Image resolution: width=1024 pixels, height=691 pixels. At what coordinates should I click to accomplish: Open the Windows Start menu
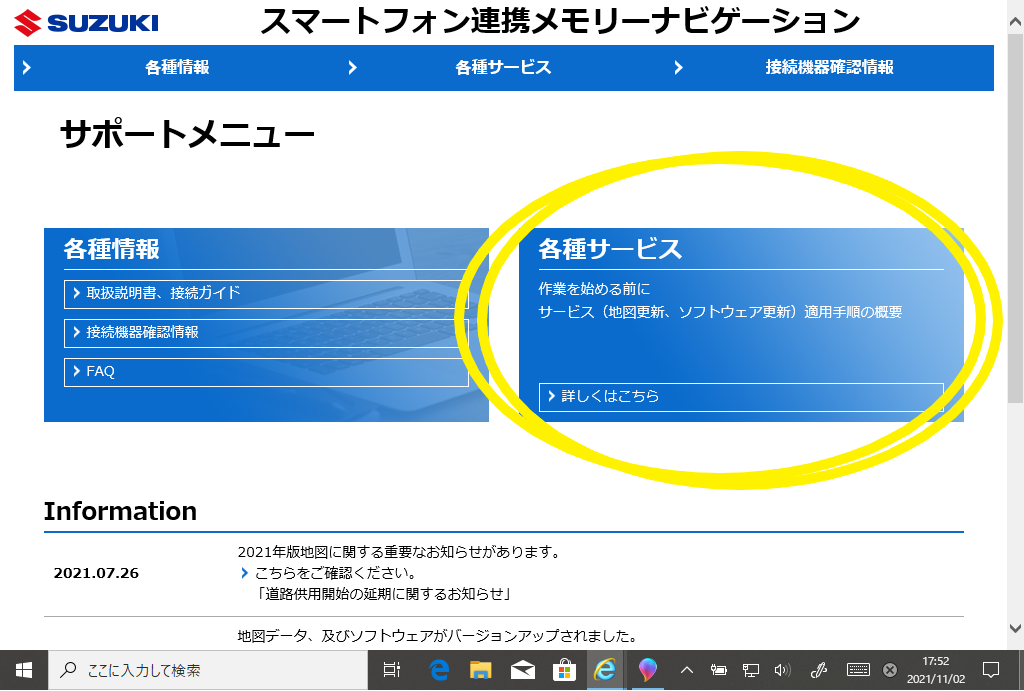pos(24,670)
